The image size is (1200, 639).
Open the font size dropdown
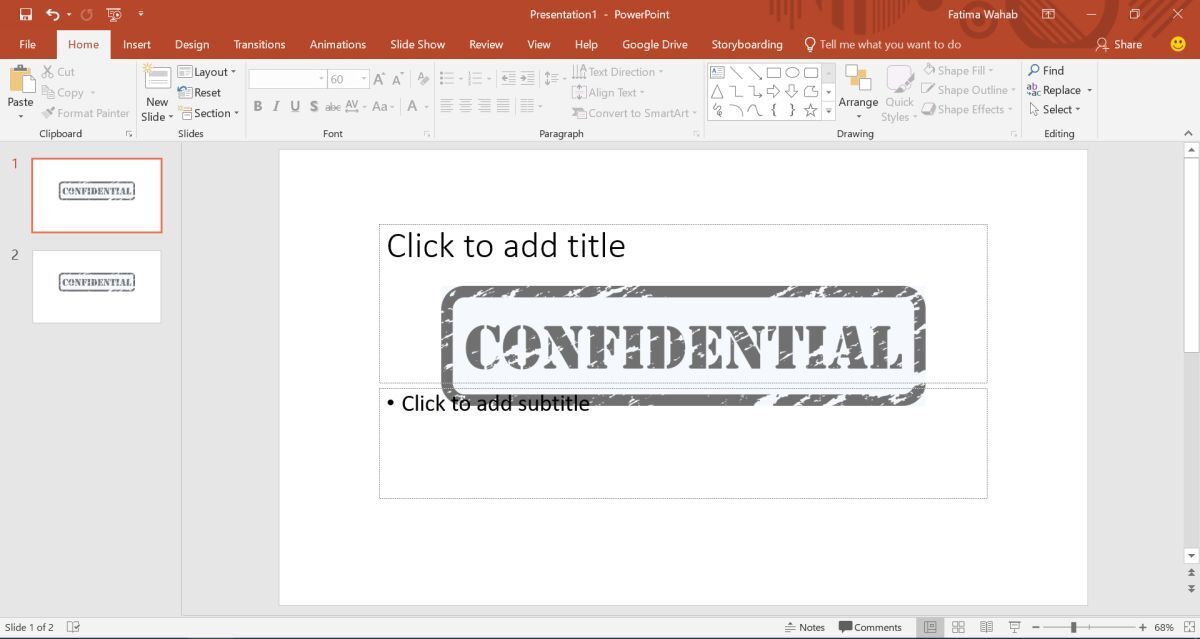(364, 79)
